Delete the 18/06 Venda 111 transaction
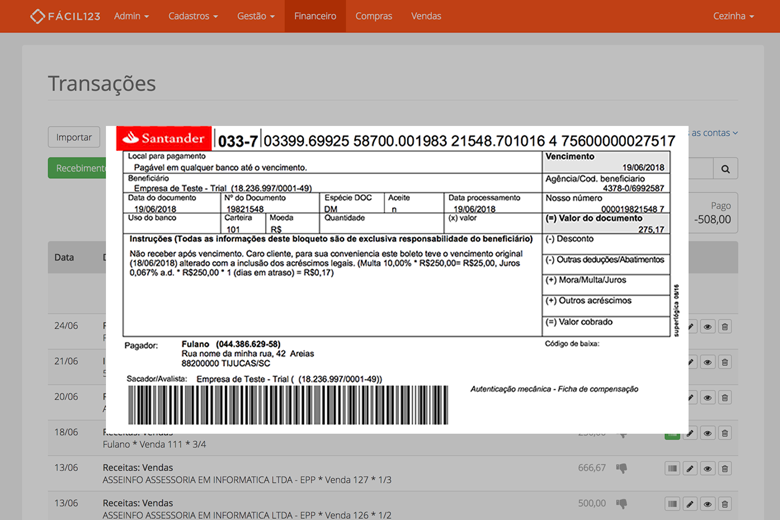 coord(725,433)
